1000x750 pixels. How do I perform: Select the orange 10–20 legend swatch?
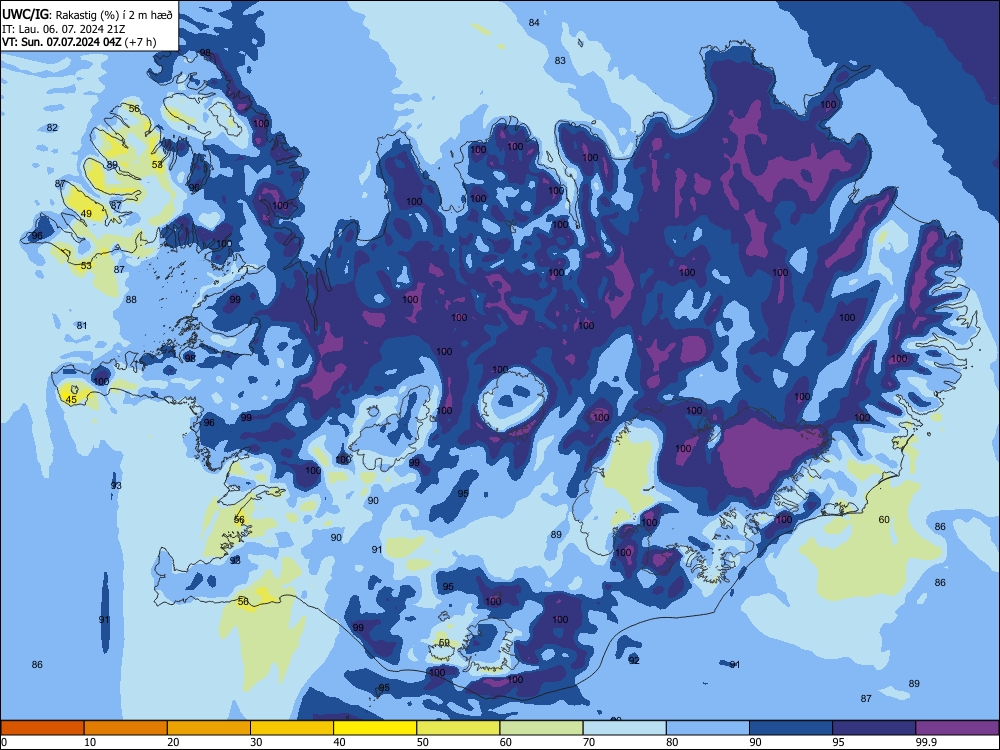coord(126,728)
